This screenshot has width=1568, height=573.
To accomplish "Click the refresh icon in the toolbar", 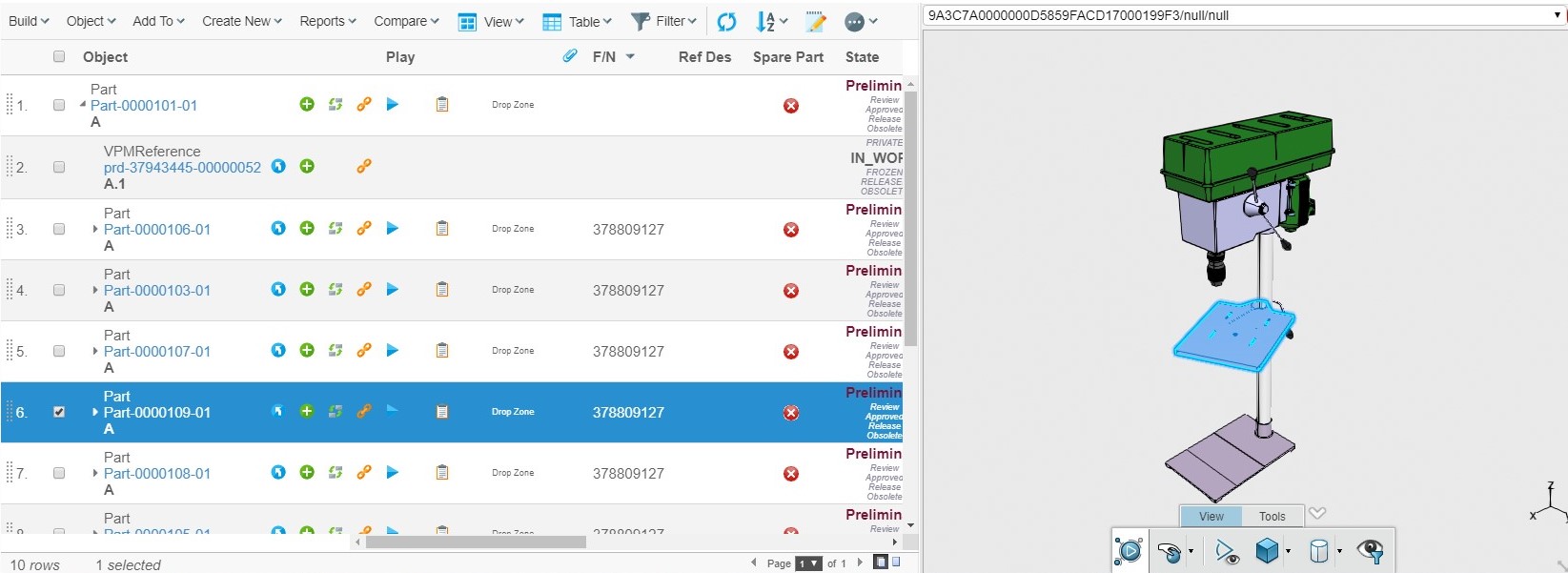I will click(726, 21).
